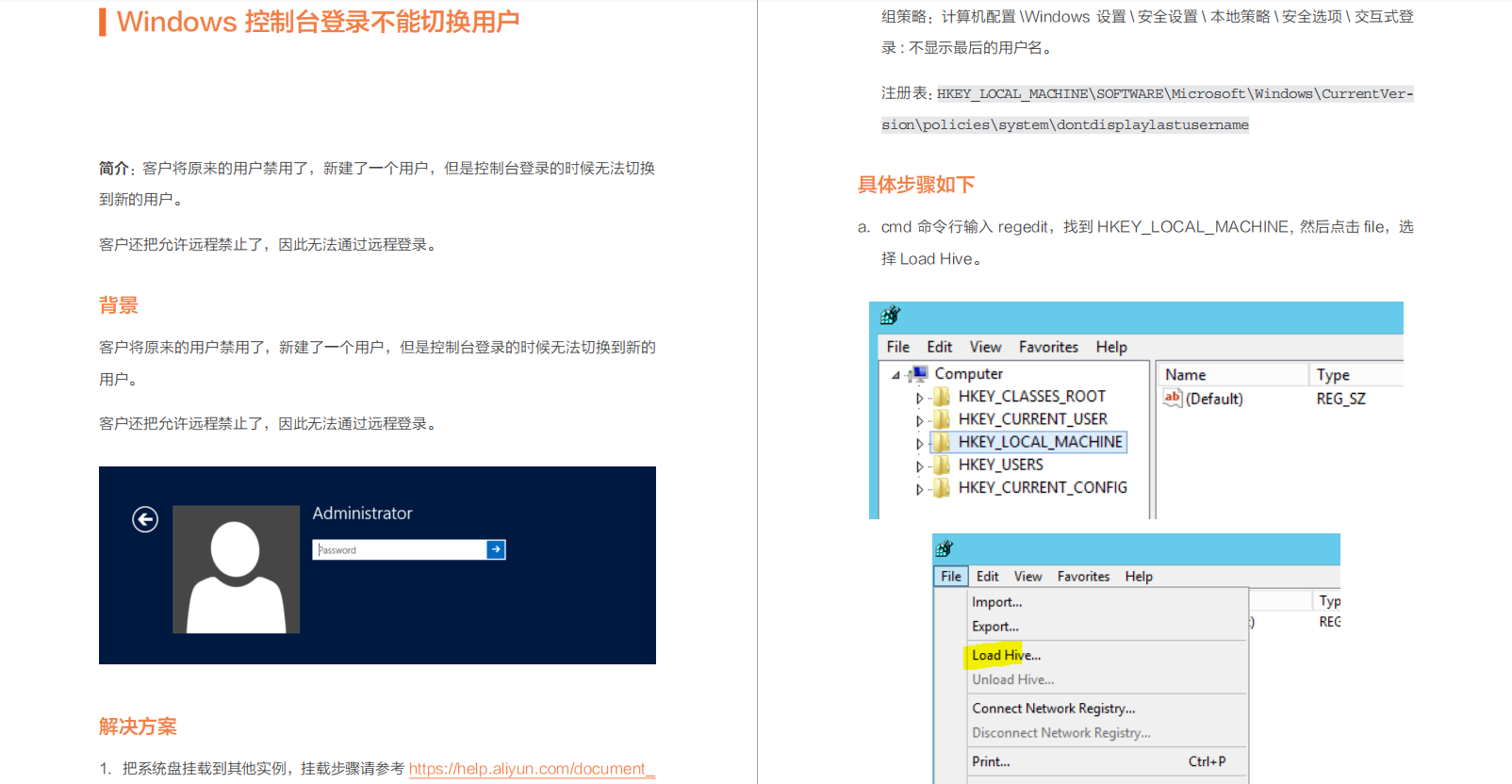
Task: Click the Name column header
Action: click(1233, 374)
